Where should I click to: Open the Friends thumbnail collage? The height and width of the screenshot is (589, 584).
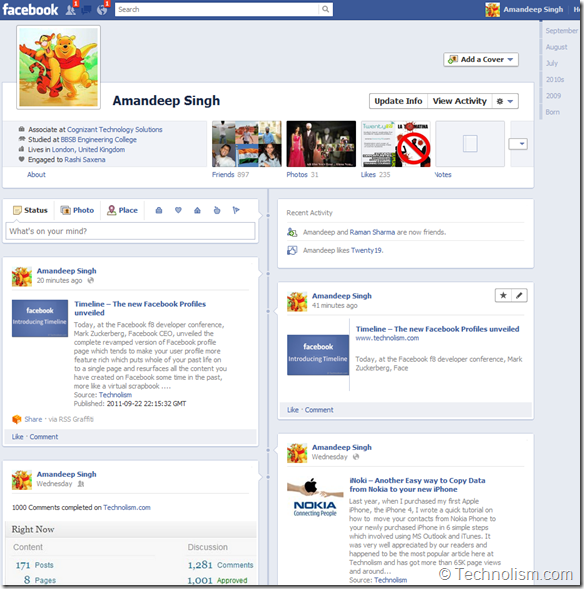point(246,144)
